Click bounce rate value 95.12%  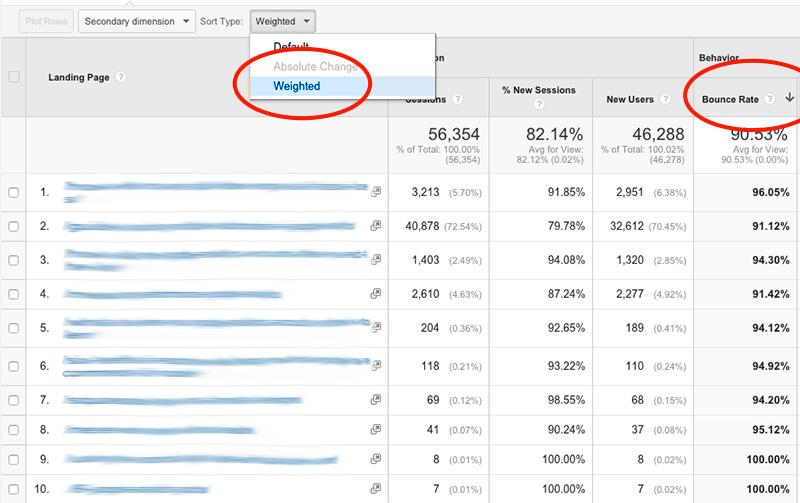[770, 430]
